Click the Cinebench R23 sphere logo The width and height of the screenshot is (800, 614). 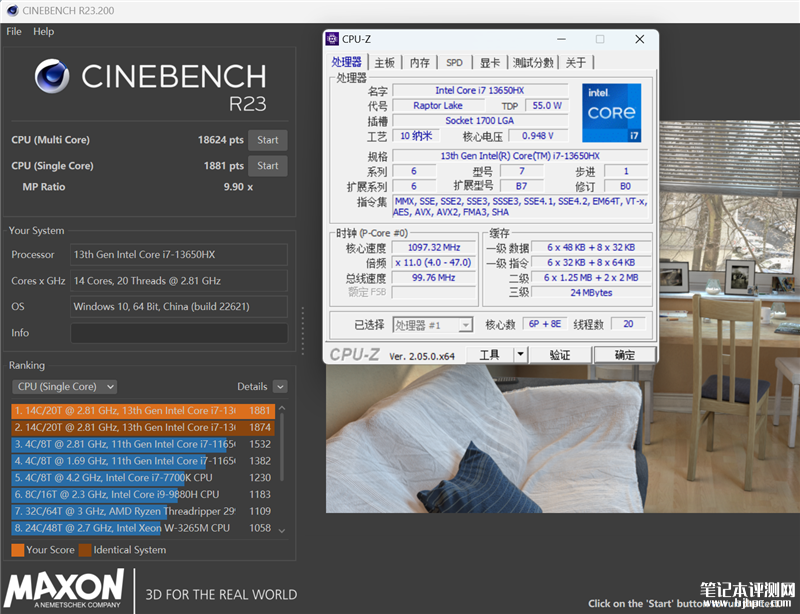[x=52, y=76]
